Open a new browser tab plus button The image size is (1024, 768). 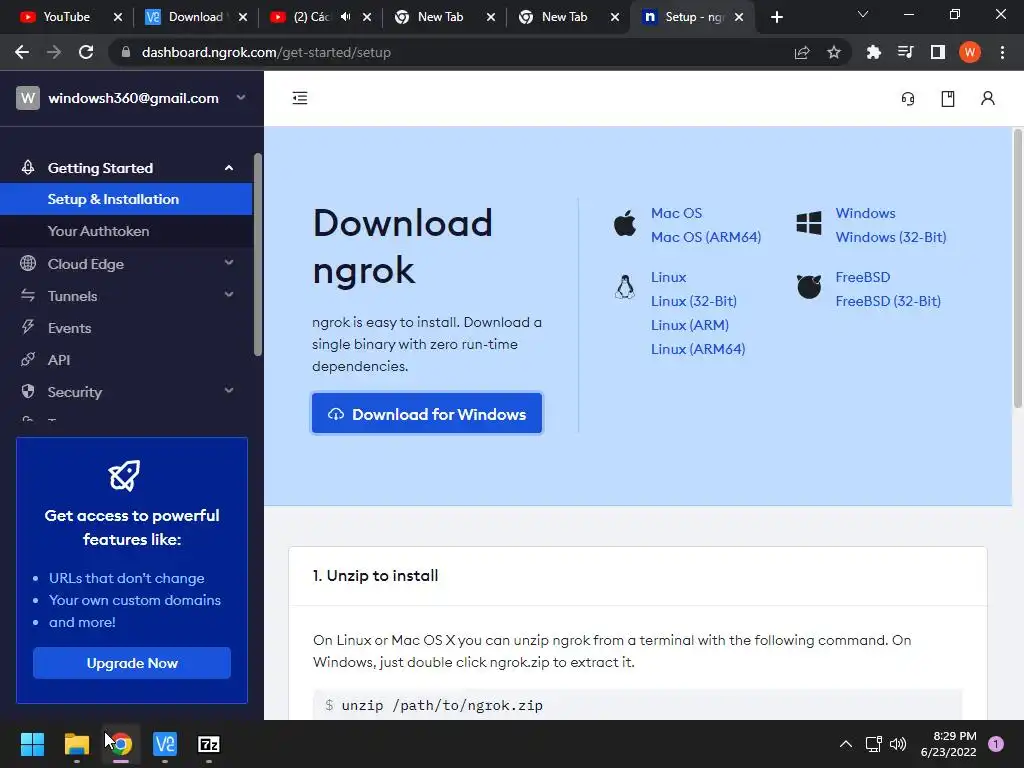[x=776, y=17]
